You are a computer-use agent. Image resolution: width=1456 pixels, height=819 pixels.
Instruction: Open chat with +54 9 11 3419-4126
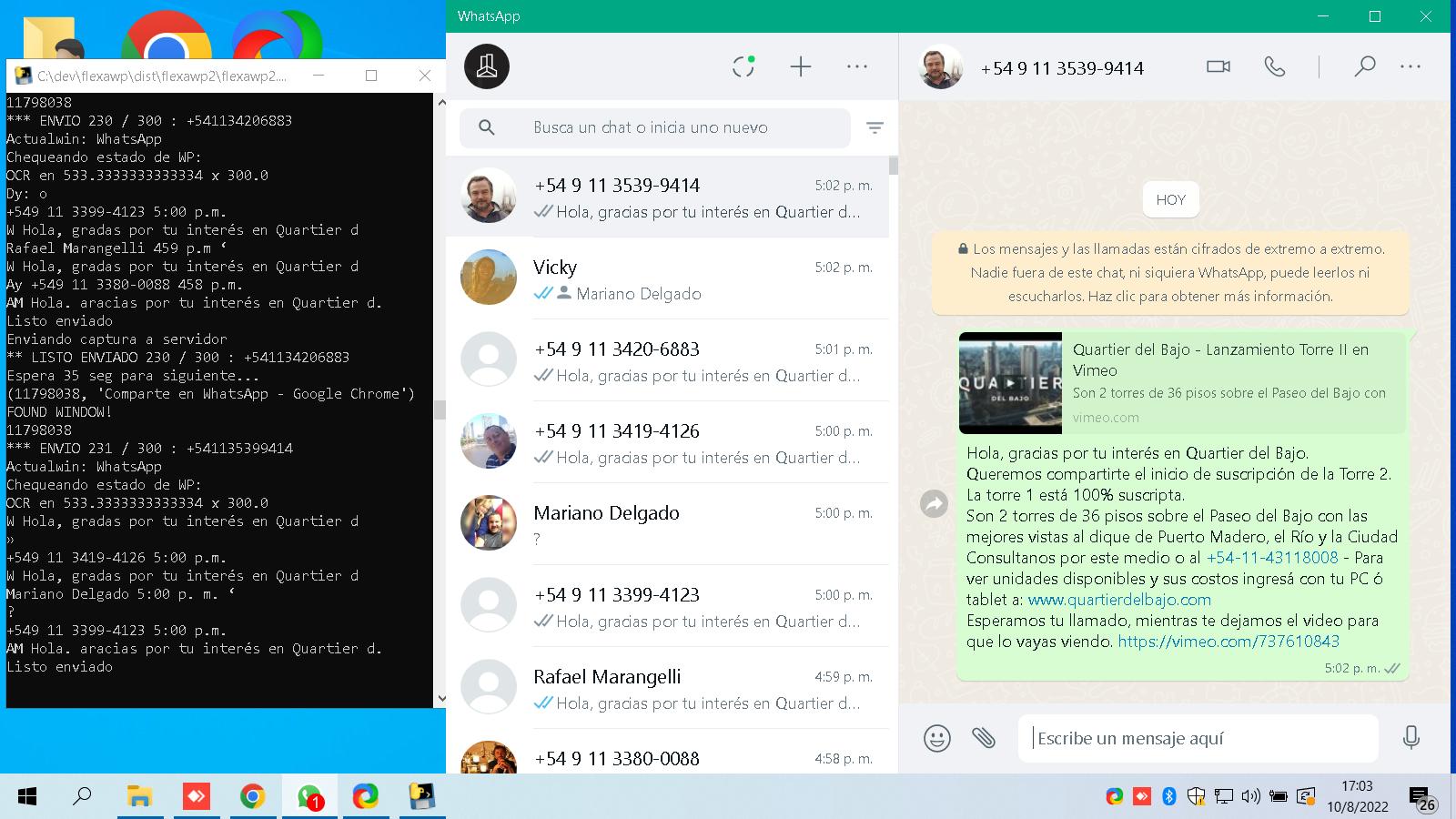pyautogui.click(x=667, y=443)
